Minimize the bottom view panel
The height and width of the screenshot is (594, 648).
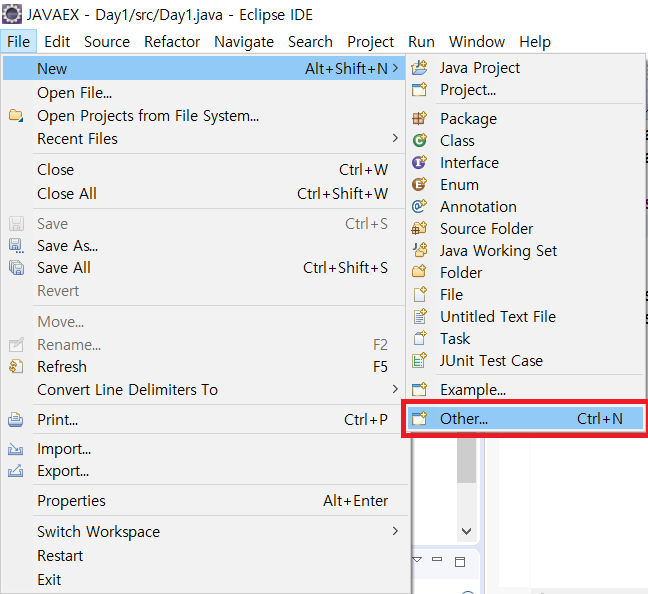click(437, 559)
